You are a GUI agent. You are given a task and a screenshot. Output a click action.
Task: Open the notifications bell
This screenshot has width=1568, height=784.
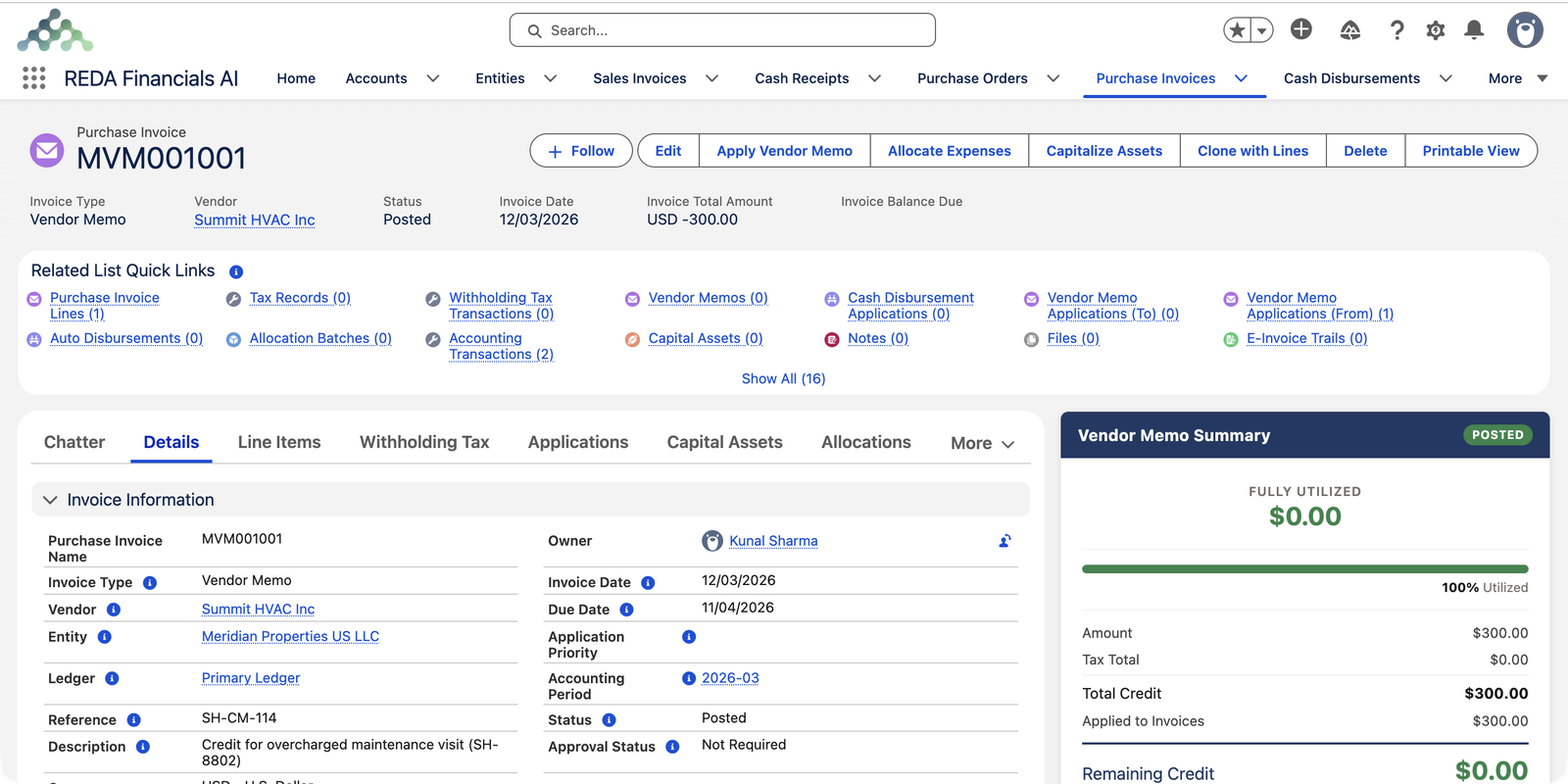click(1474, 30)
